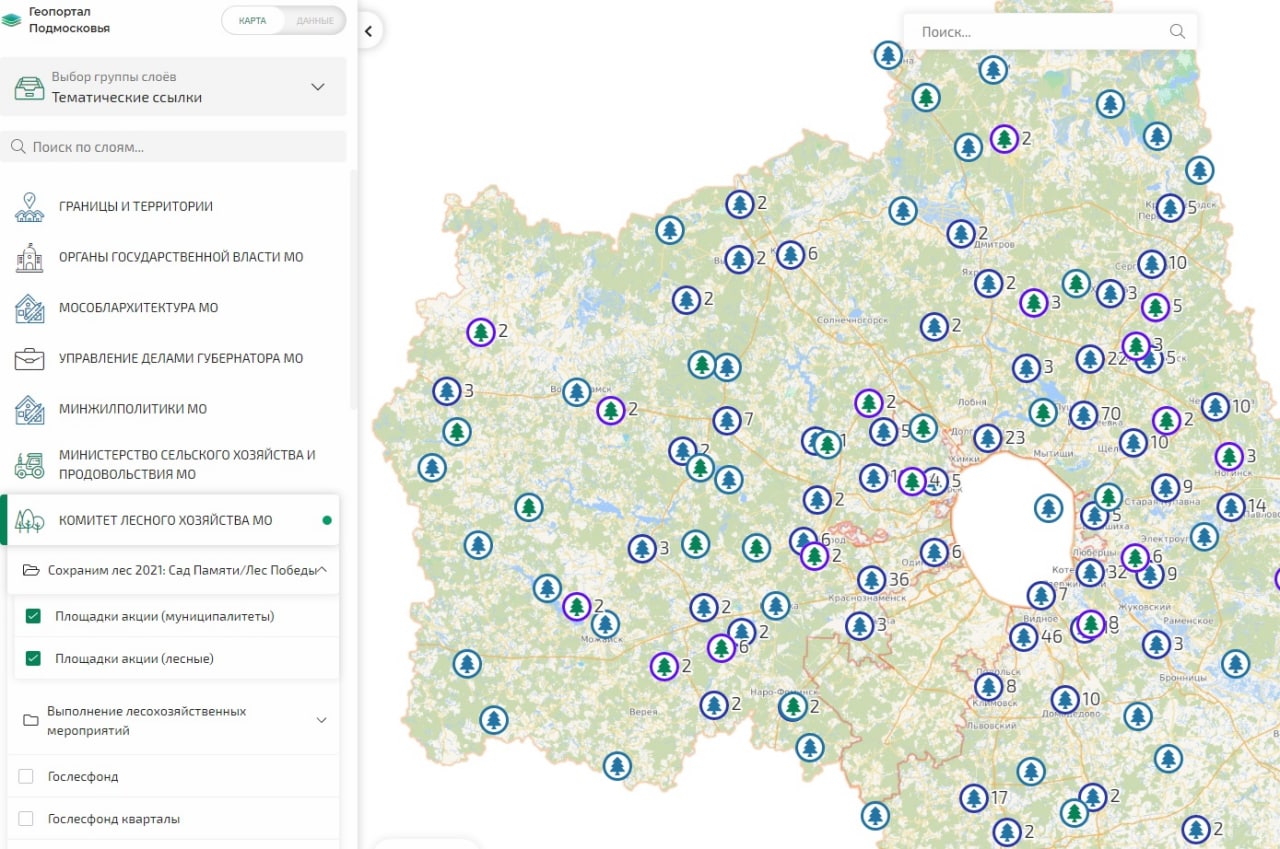Click the tree cluster marker labeled 14
The image size is (1280, 849).
click(1231, 506)
